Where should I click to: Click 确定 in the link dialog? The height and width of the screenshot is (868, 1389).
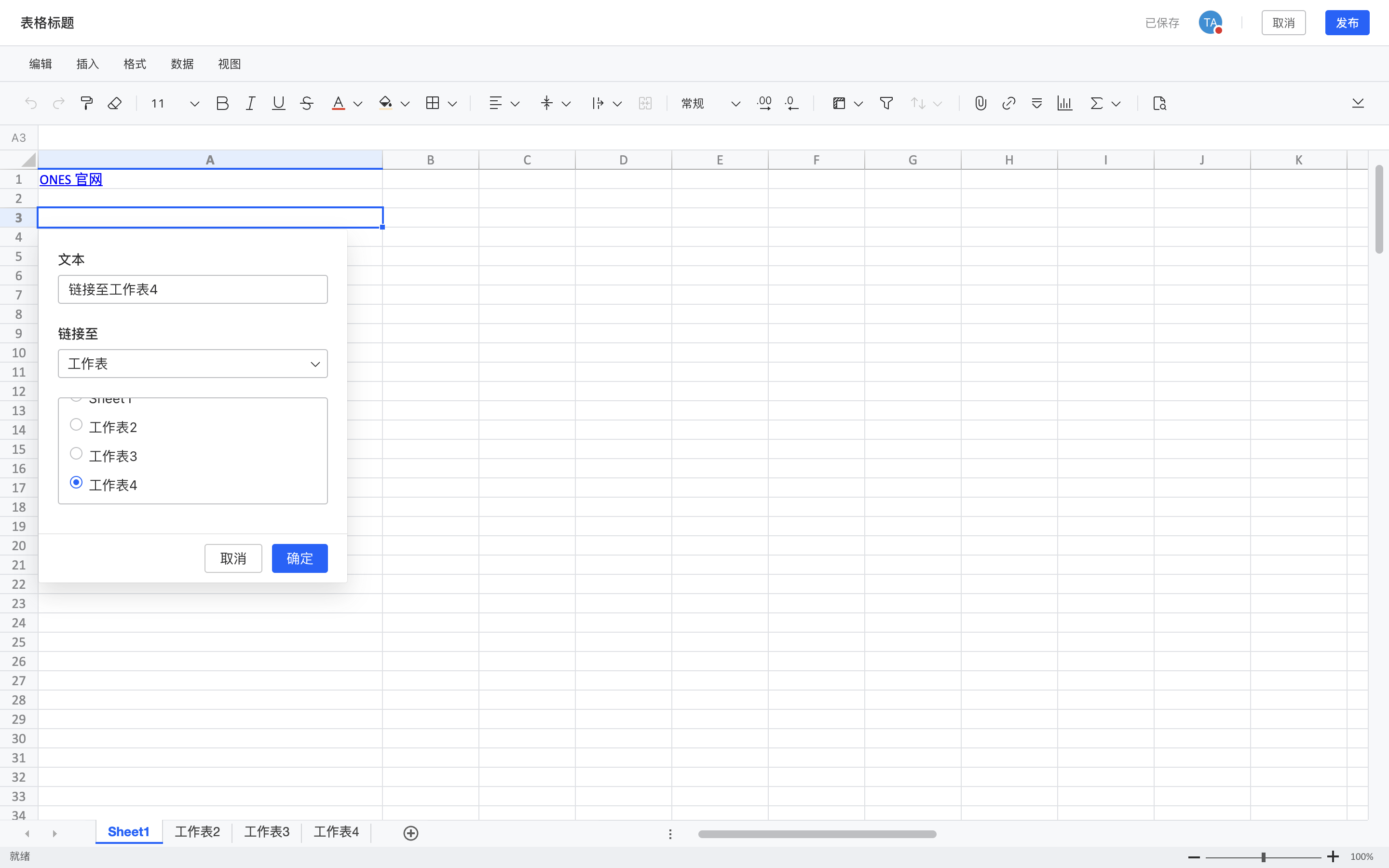click(300, 558)
